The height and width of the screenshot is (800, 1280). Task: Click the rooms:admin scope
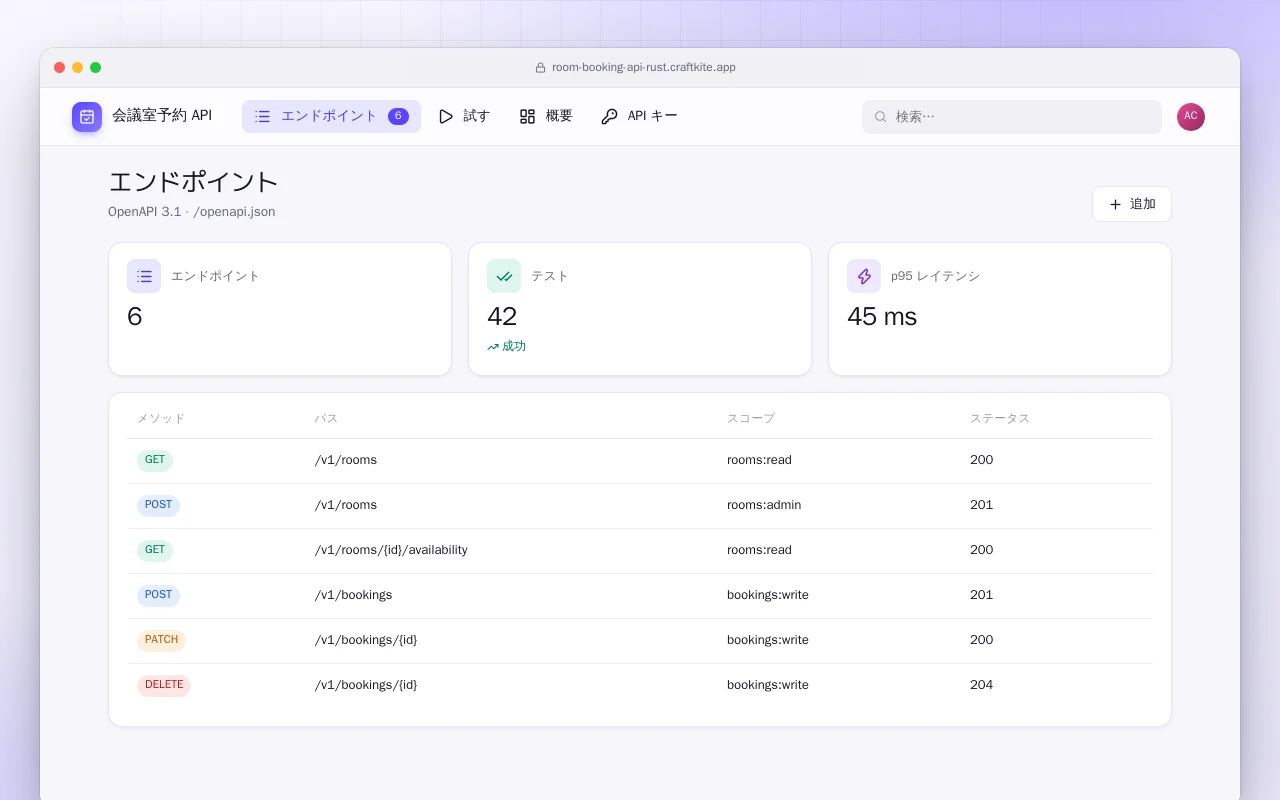click(764, 505)
